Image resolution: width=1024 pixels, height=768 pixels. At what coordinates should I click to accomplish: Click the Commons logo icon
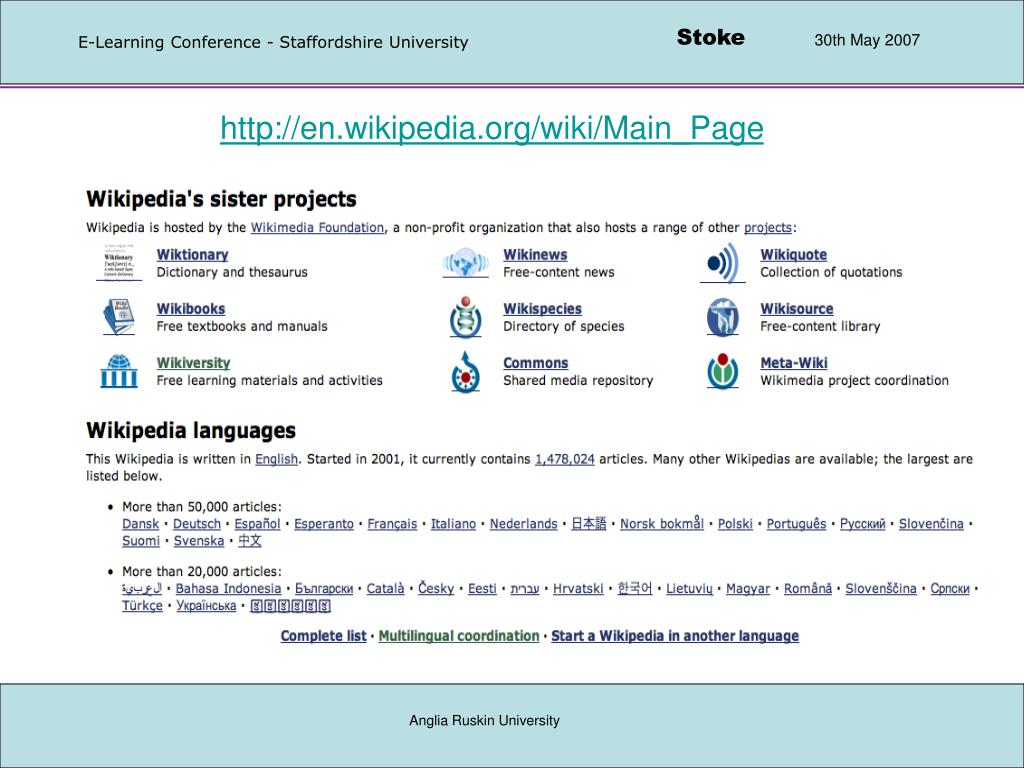tap(466, 372)
